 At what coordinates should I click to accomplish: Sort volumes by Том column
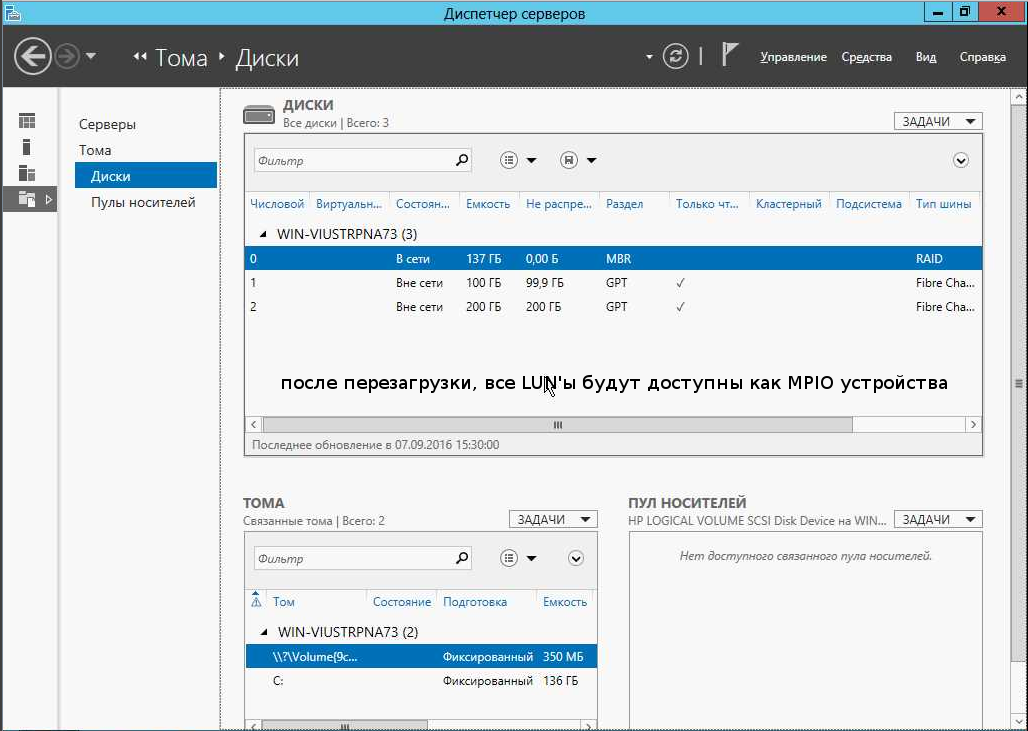point(284,601)
